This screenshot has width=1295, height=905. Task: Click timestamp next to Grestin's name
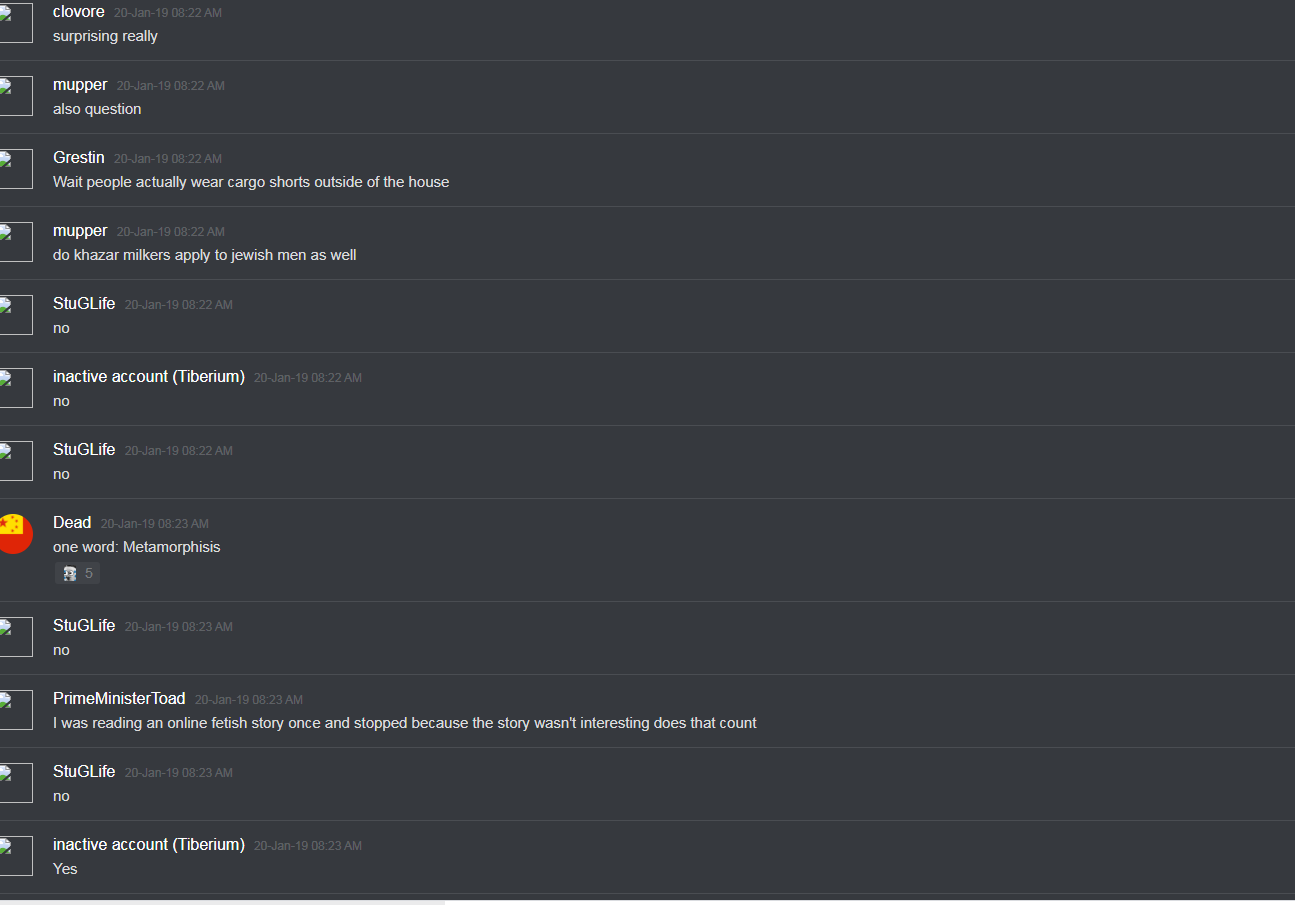(x=168, y=159)
